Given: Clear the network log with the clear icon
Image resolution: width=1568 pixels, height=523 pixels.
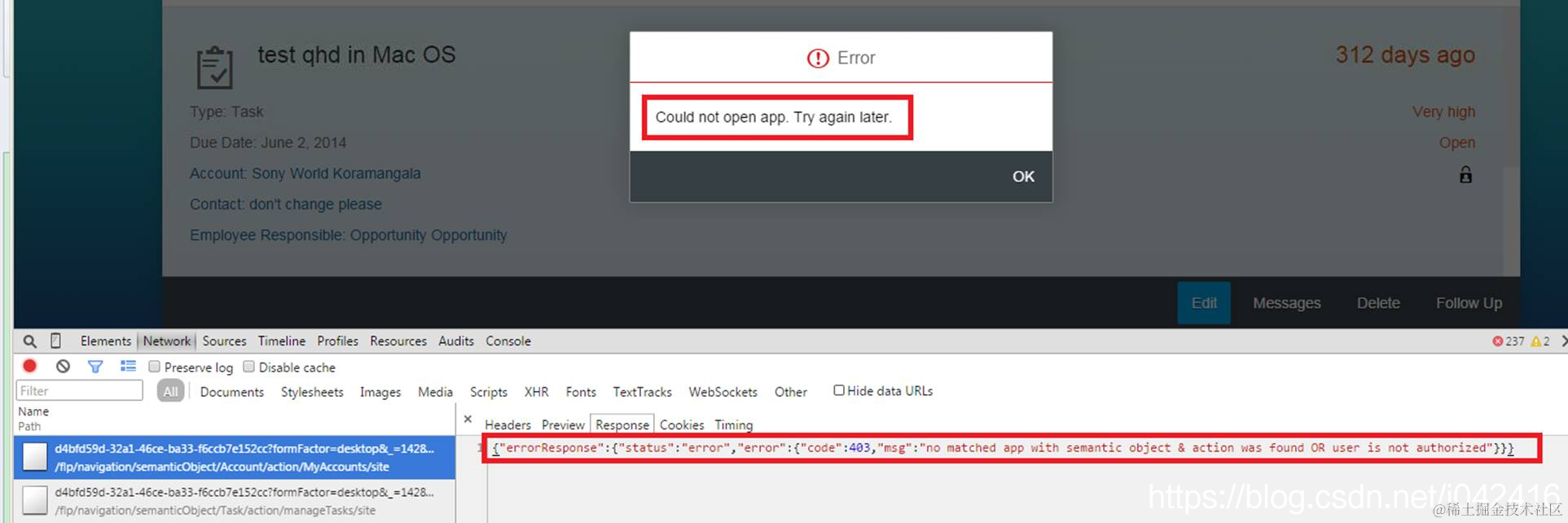Looking at the screenshot, I should 63,367.
